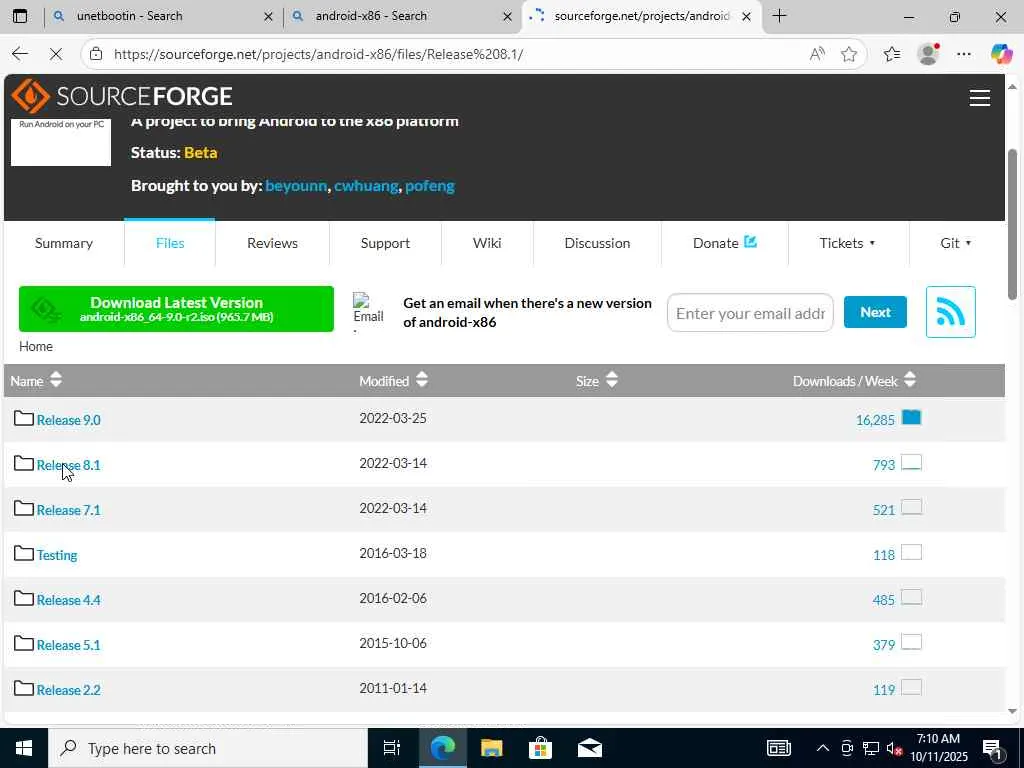Screen dimensions: 1024x768
Task: Open Release 8.1 download stats chart icon
Action: tap(911, 462)
